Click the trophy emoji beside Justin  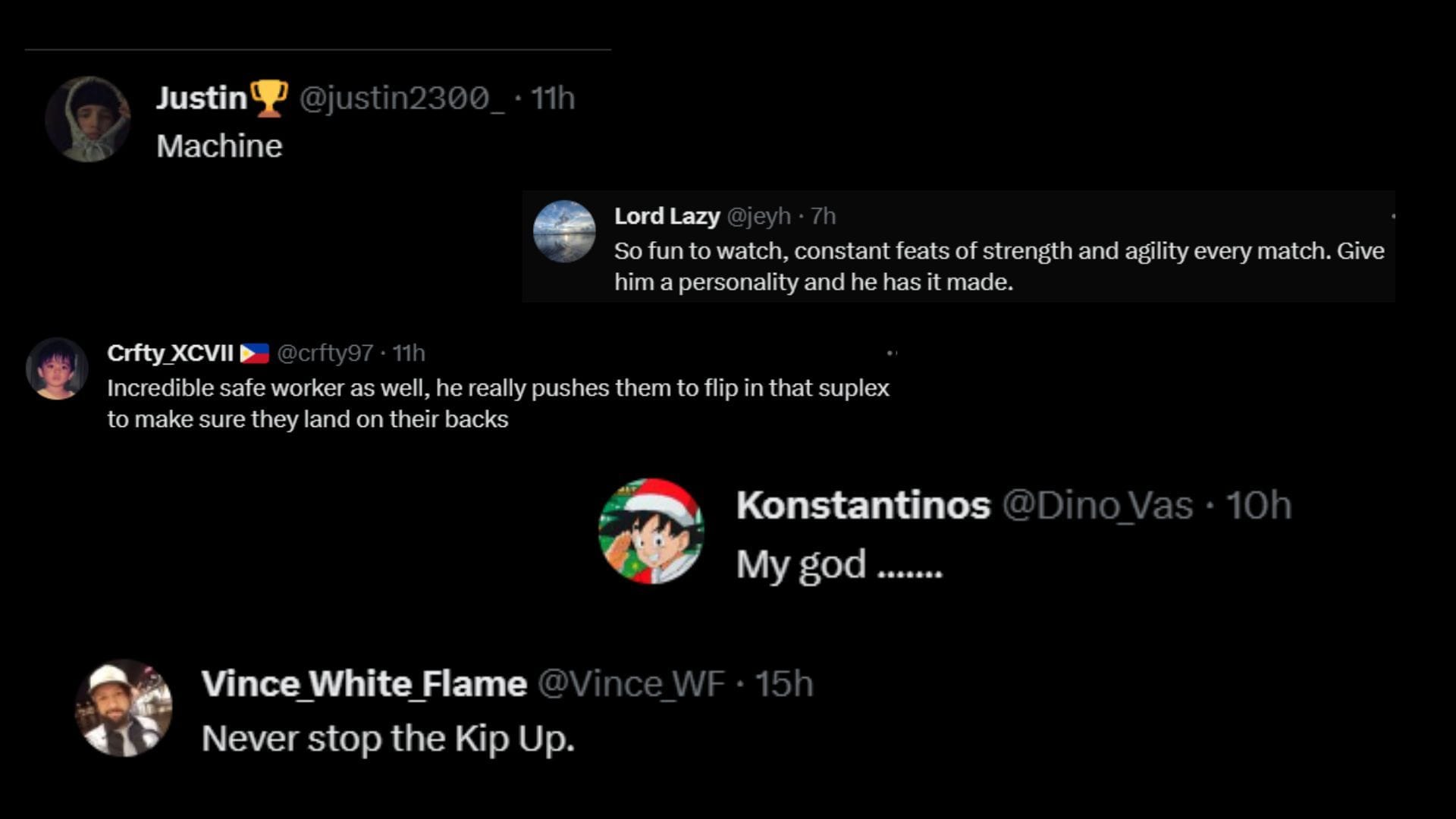click(268, 99)
